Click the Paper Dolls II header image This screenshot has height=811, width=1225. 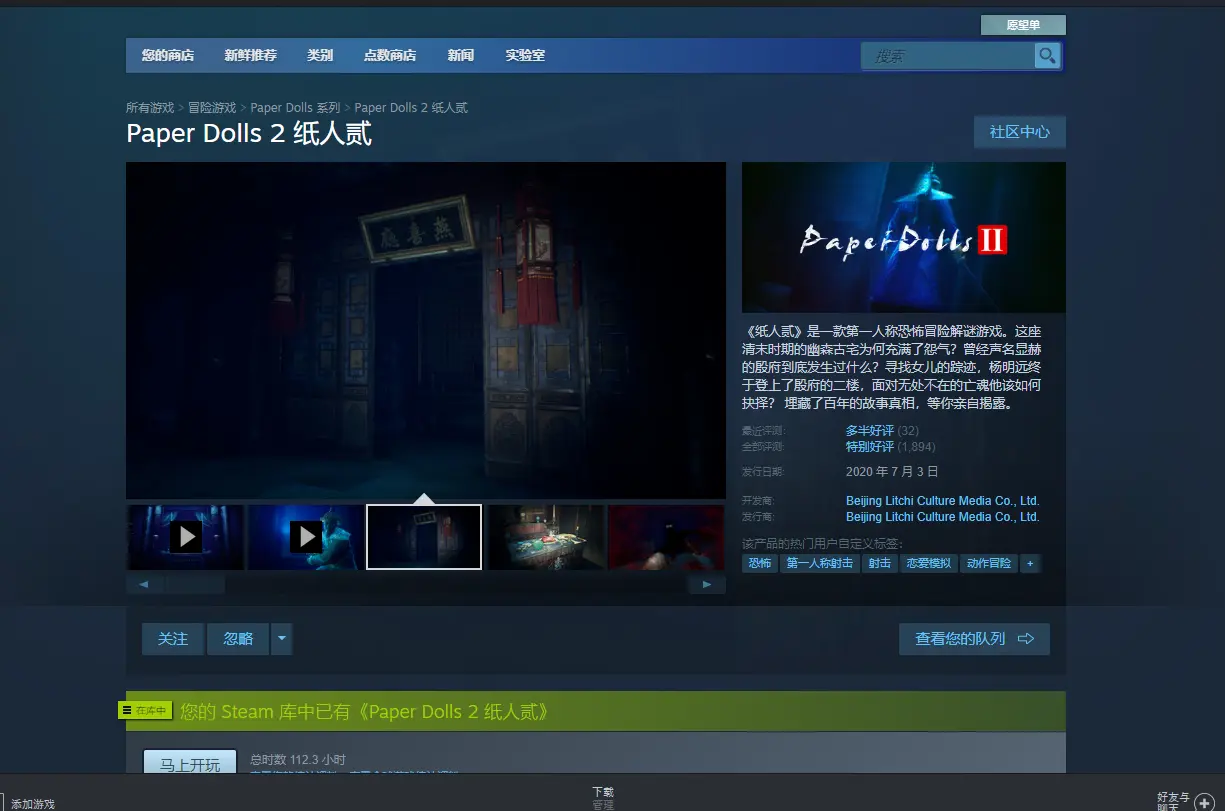pyautogui.click(x=904, y=238)
